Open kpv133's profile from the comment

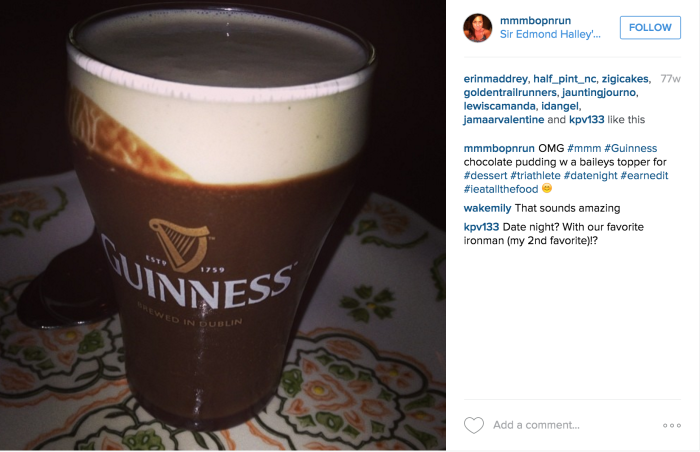481,227
